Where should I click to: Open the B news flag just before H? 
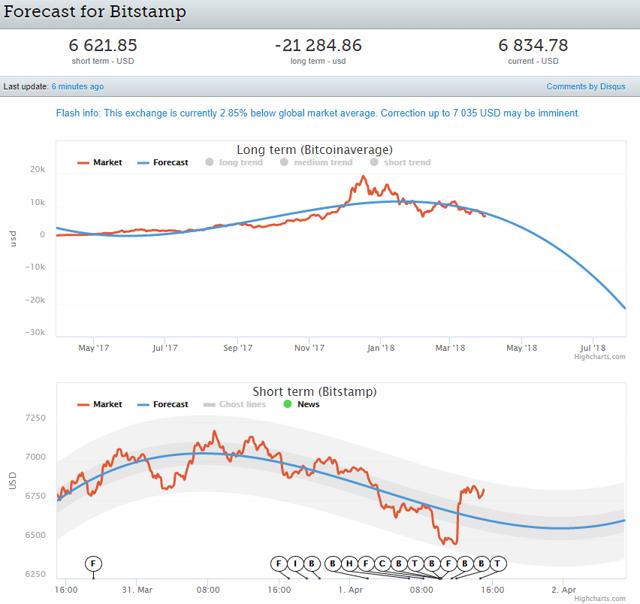[x=333, y=564]
